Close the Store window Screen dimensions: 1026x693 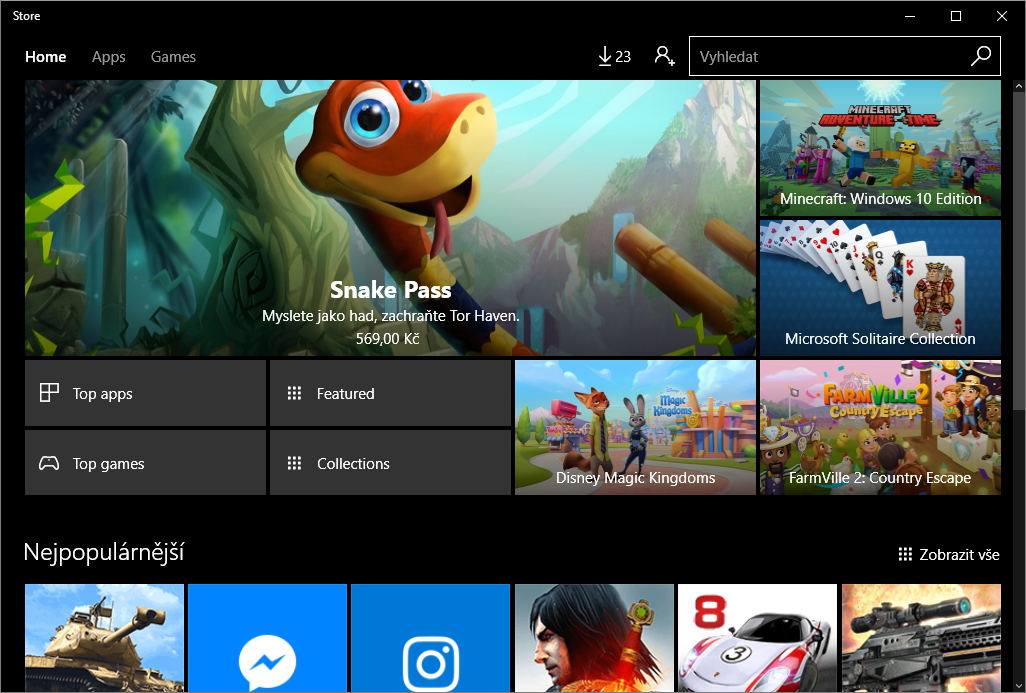click(1001, 16)
